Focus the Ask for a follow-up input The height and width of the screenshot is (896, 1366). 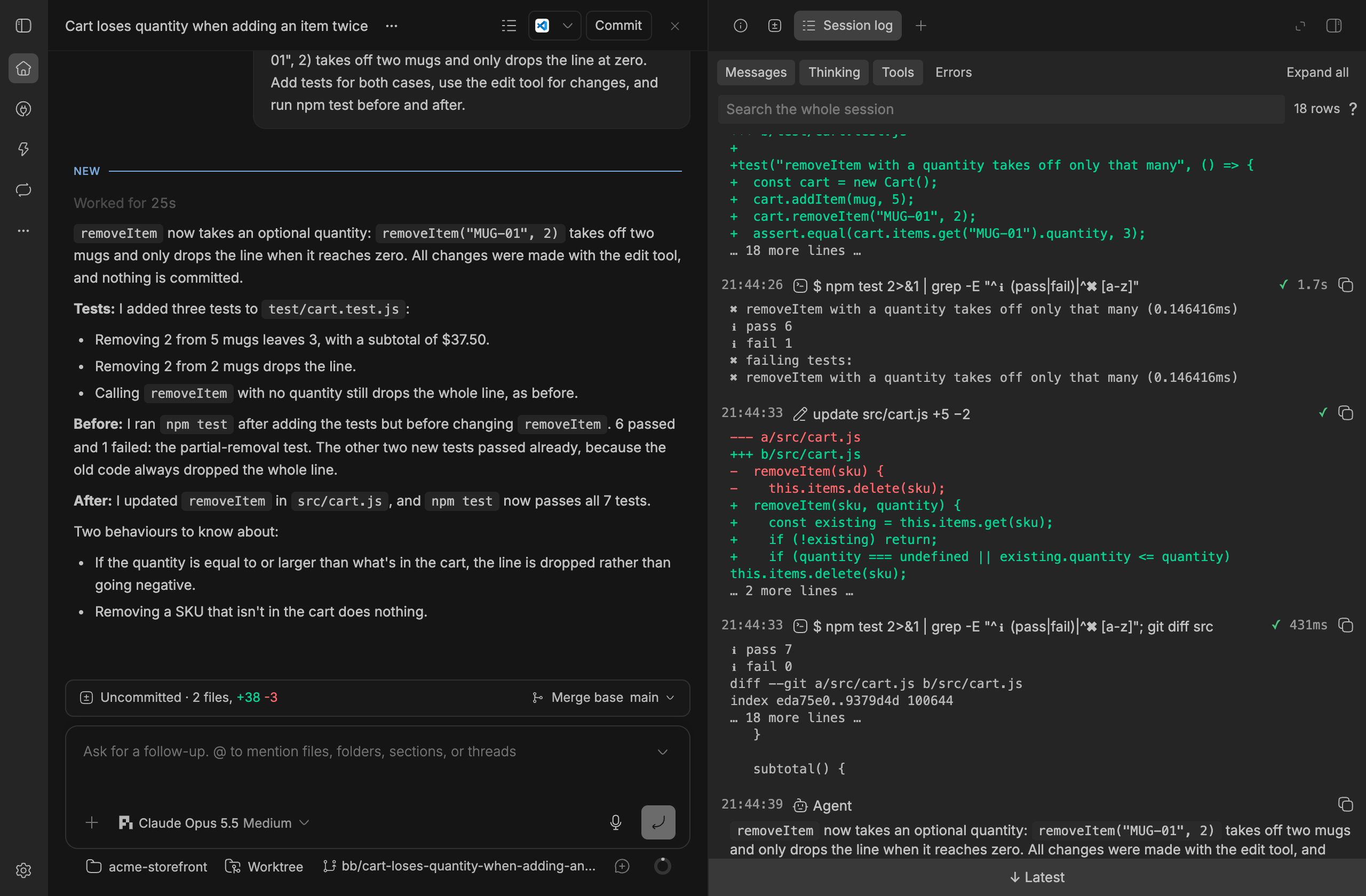pos(367,751)
